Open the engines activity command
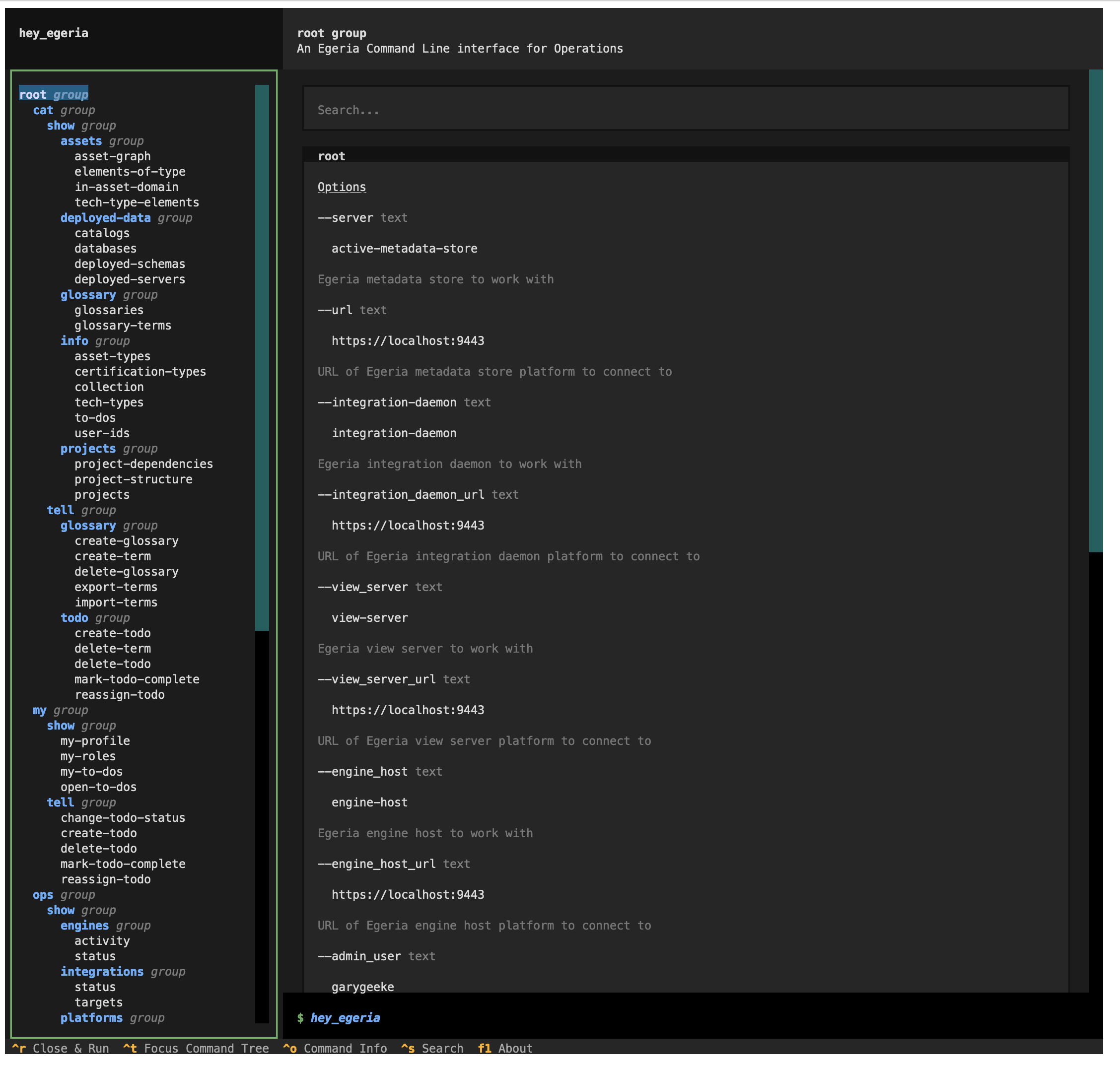The width and height of the screenshot is (1120, 1068). coord(102,940)
